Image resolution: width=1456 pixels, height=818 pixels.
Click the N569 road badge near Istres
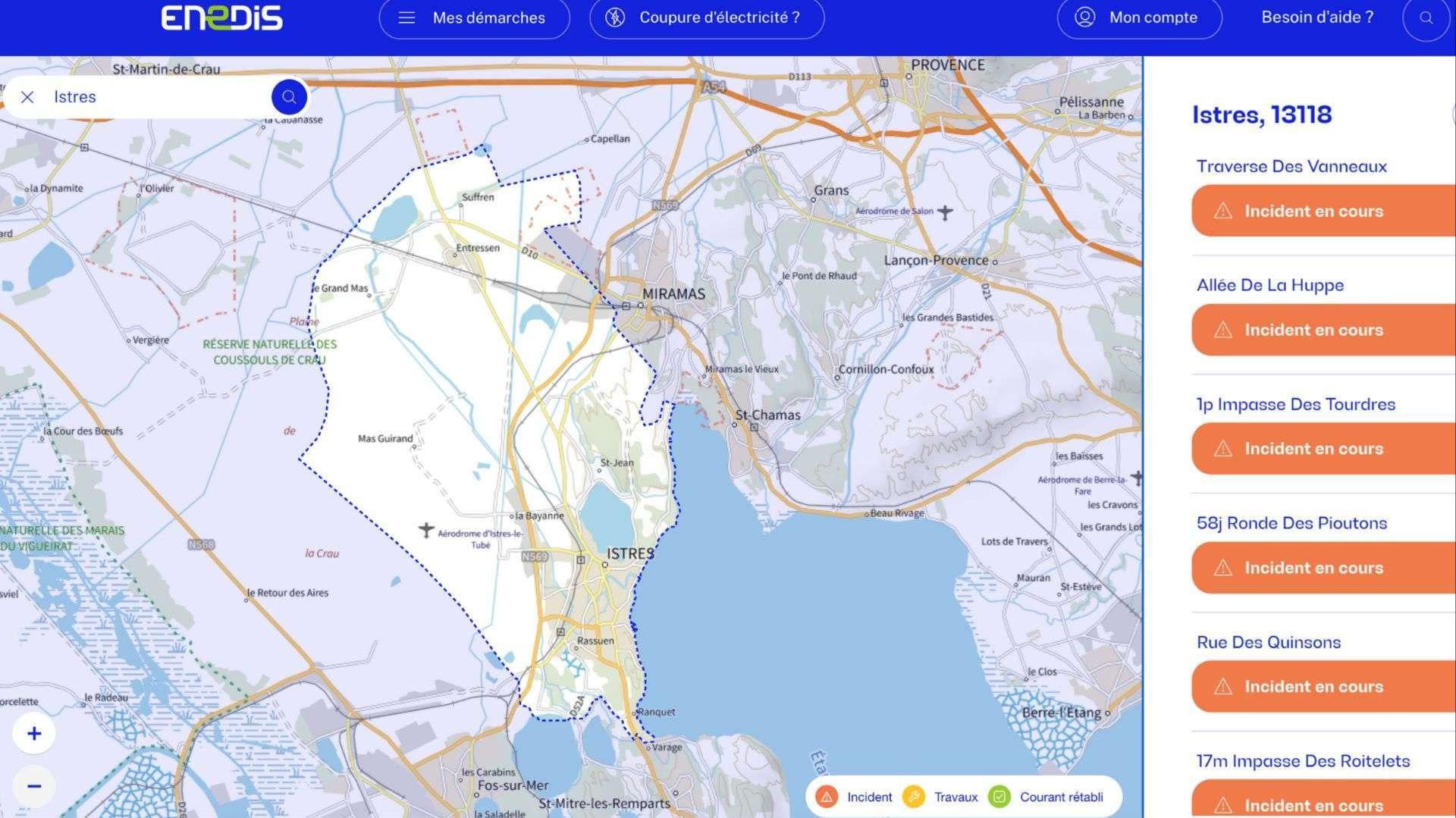(534, 556)
